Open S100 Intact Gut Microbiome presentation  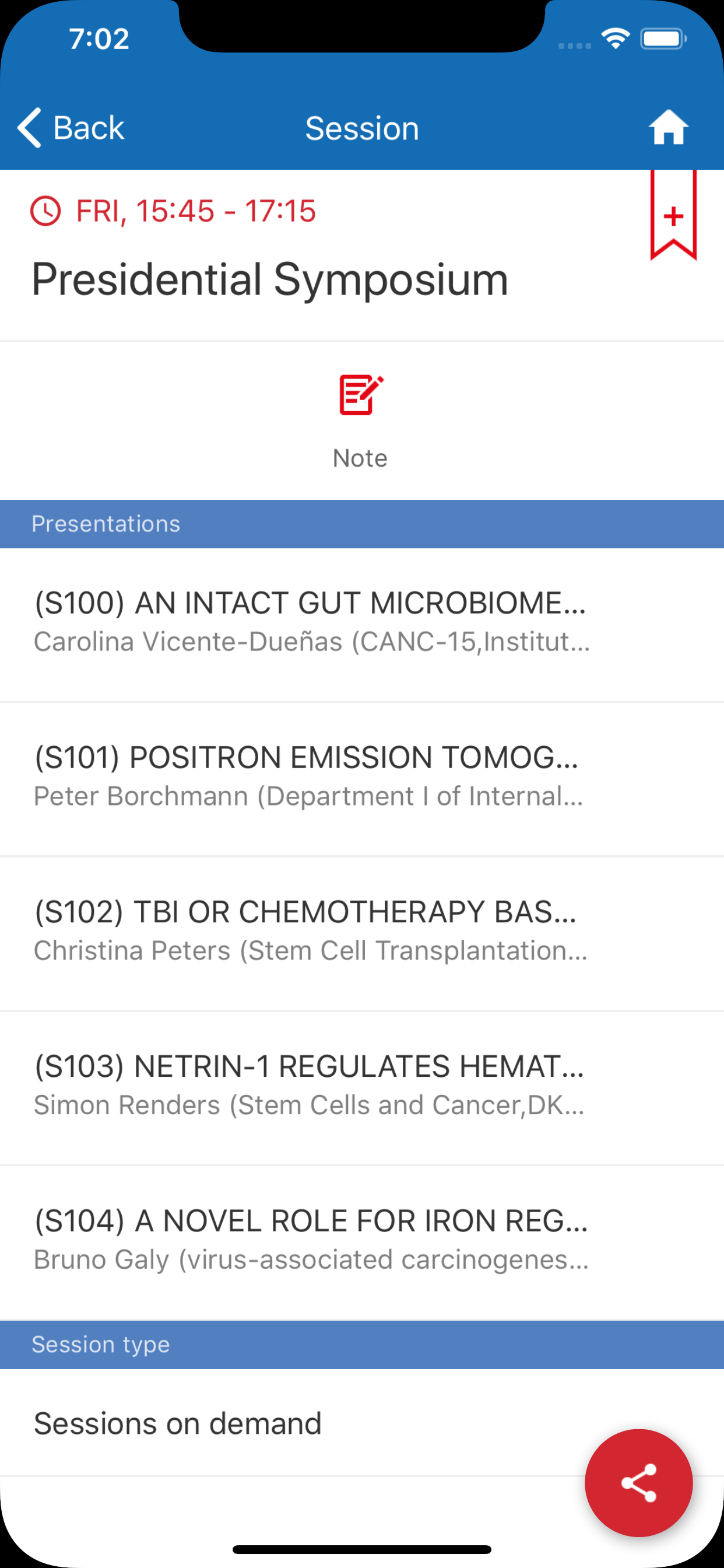(310, 621)
